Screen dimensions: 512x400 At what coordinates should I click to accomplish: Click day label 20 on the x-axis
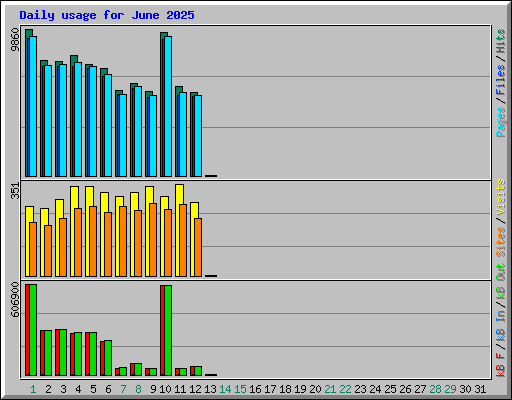[315, 389]
